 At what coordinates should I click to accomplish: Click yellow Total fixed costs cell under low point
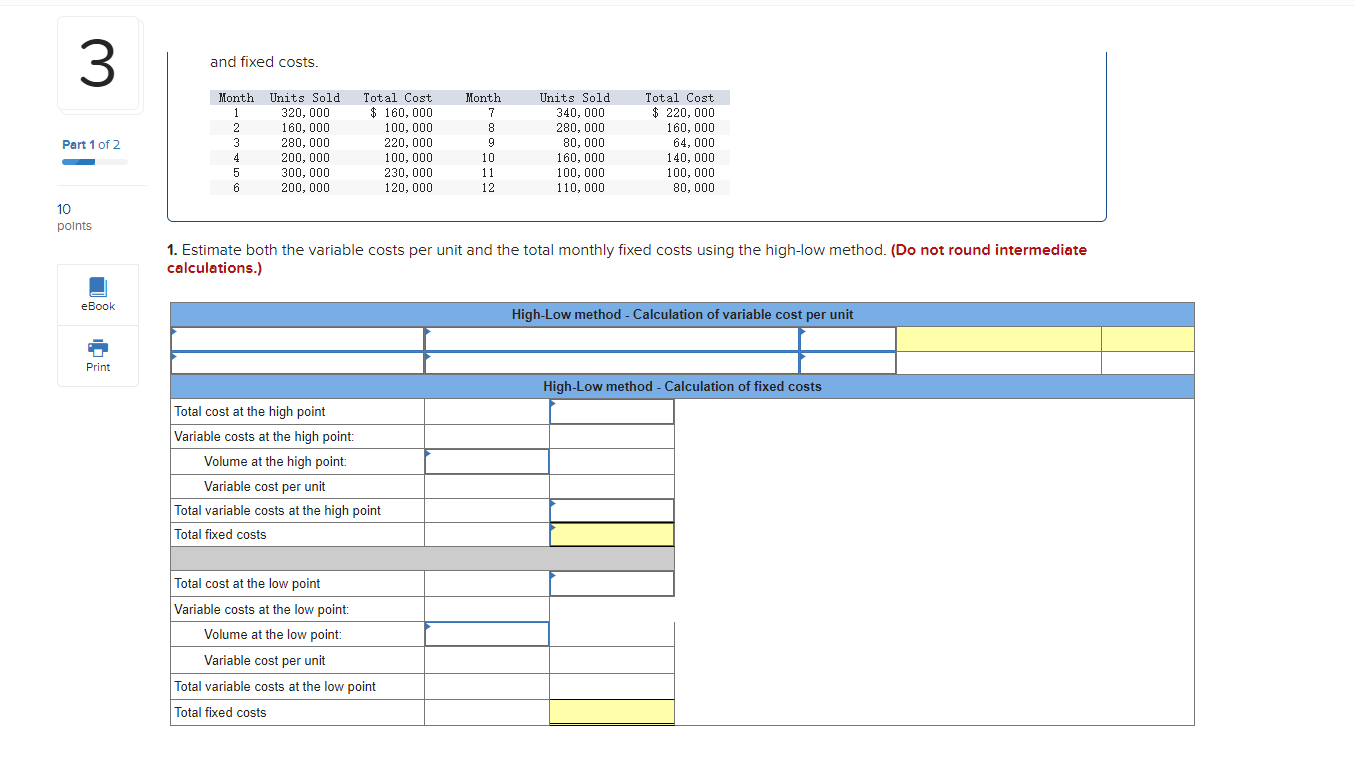[x=611, y=712]
